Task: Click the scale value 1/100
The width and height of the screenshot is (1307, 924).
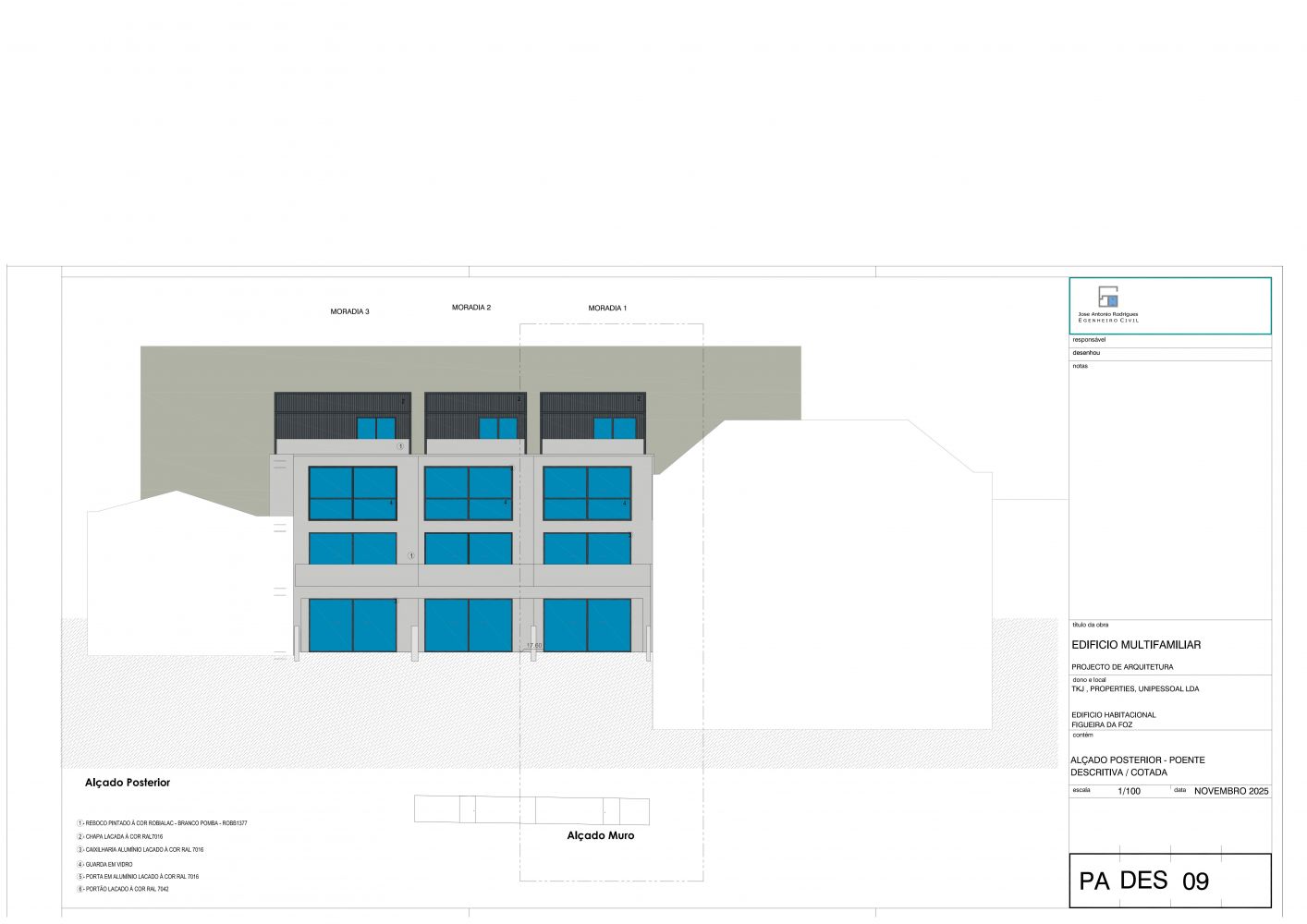Action: 1129,791
